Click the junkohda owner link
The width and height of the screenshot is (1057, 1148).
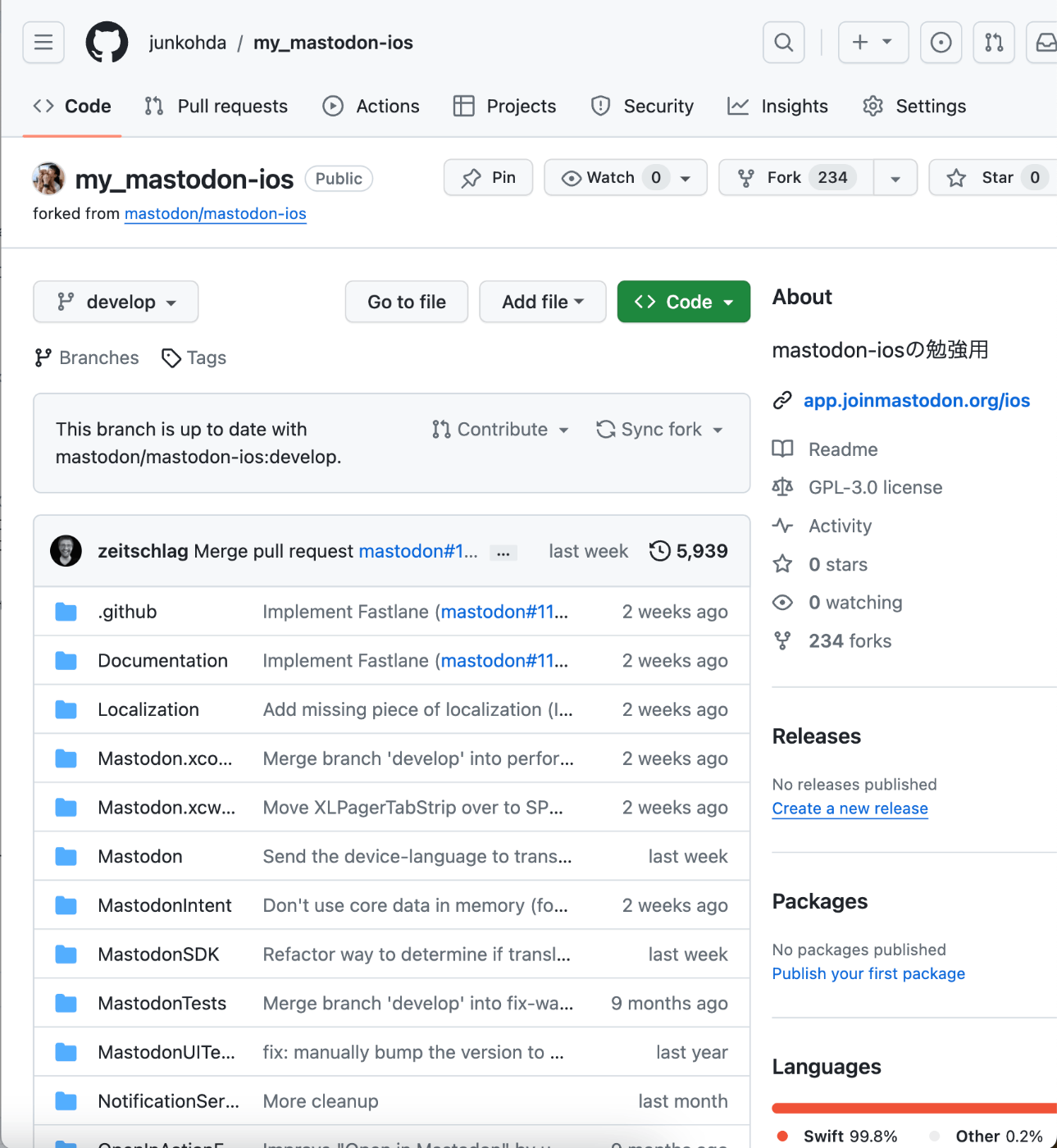[x=188, y=43]
